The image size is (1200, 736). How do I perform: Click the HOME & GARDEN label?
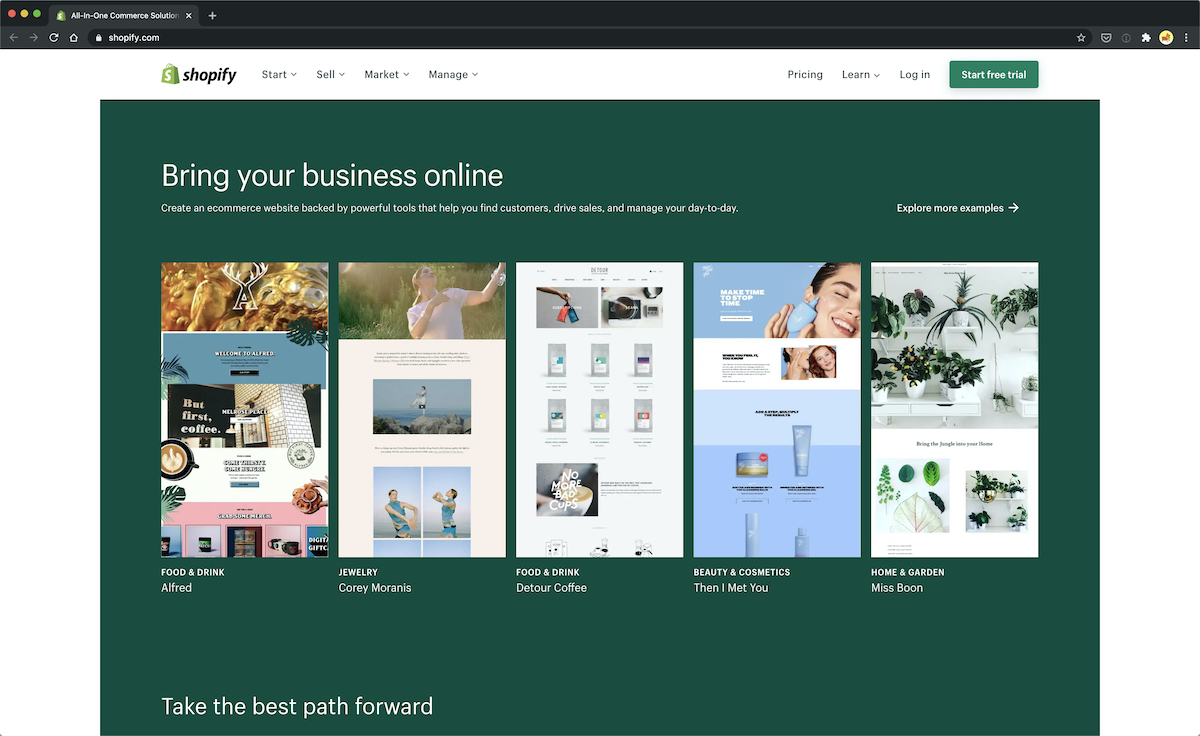[908, 572]
